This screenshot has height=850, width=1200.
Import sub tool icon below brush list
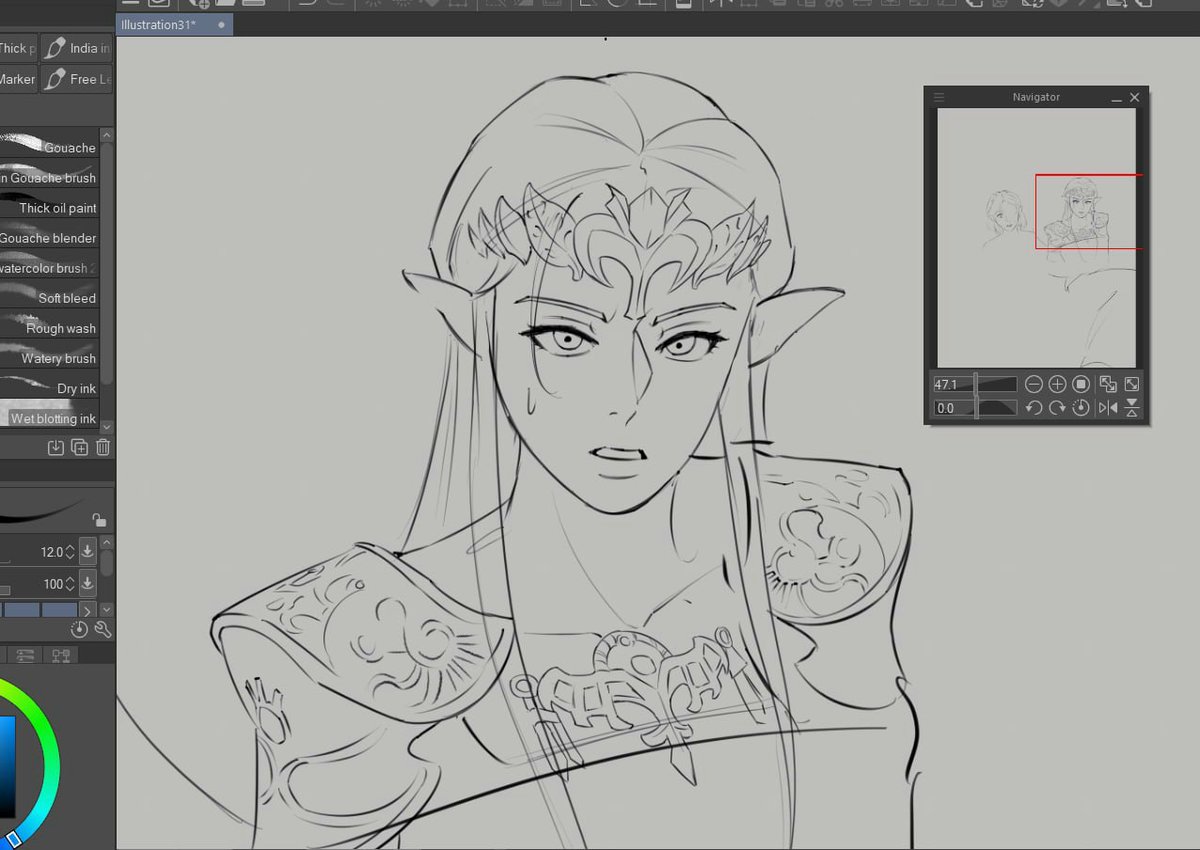pos(56,447)
